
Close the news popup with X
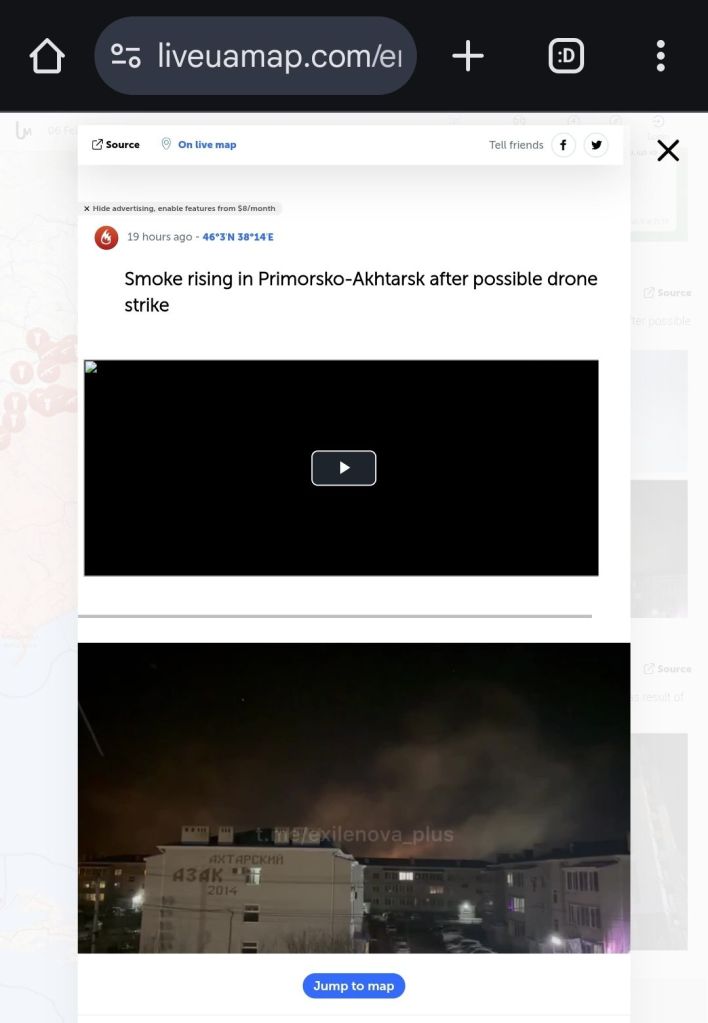668,151
